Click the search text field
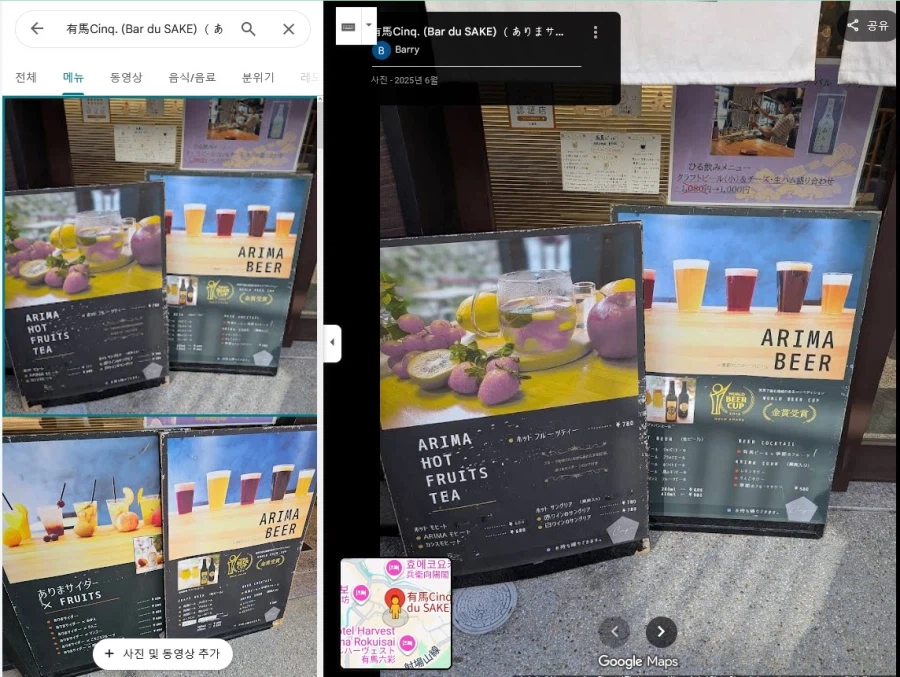Image resolution: width=900 pixels, height=677 pixels. coord(143,29)
